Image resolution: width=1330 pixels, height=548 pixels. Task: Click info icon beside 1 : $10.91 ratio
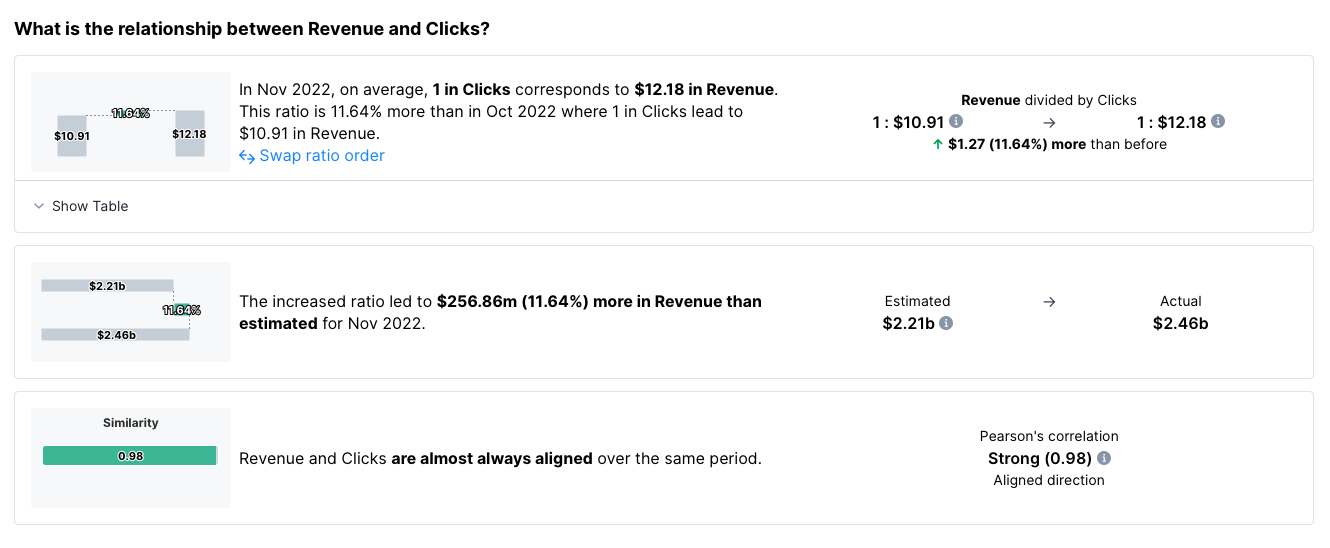click(956, 122)
